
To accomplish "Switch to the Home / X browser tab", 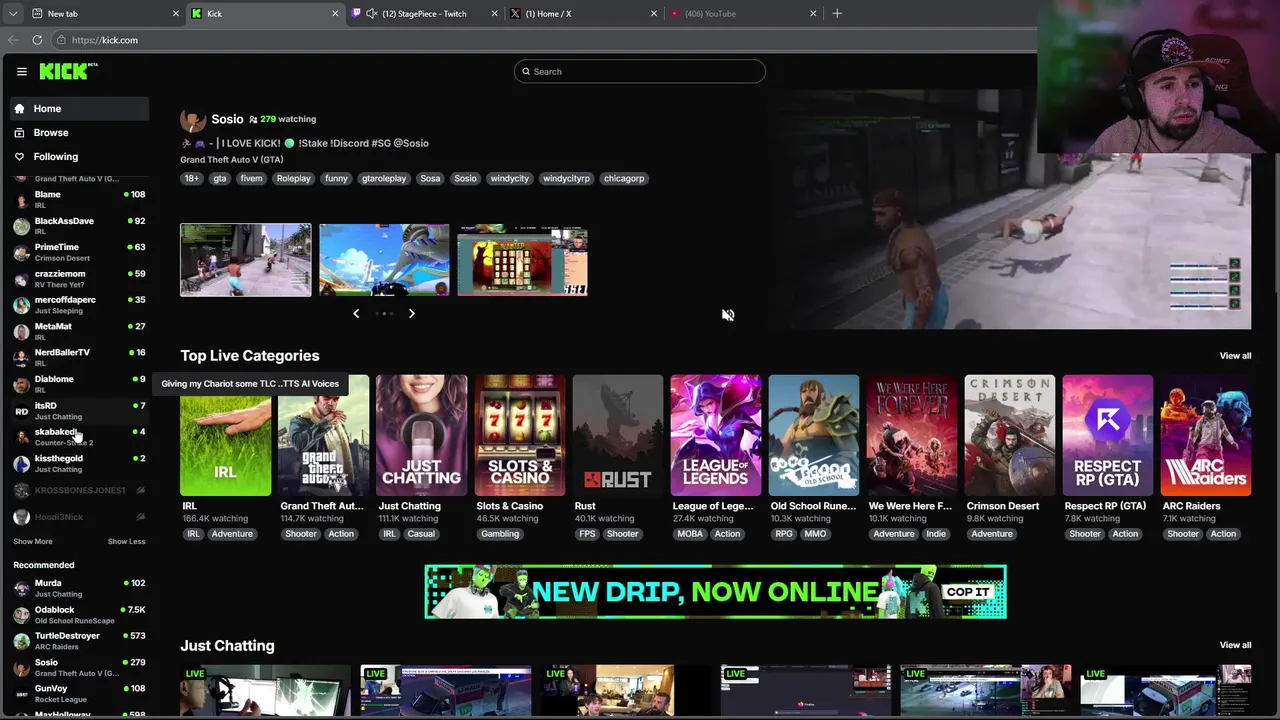I will pyautogui.click(x=582, y=13).
